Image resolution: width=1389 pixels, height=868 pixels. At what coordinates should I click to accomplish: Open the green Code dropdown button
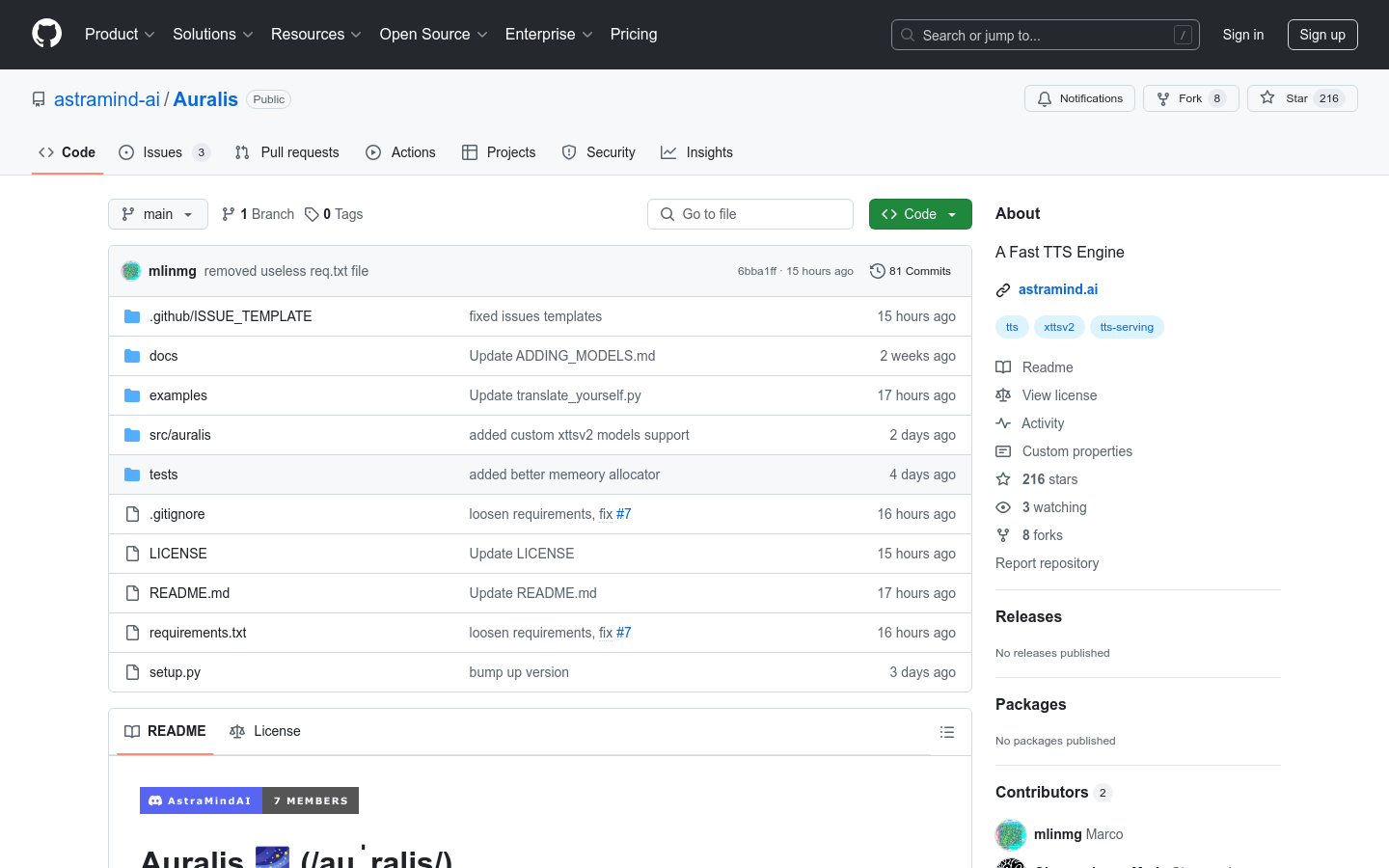click(920, 214)
